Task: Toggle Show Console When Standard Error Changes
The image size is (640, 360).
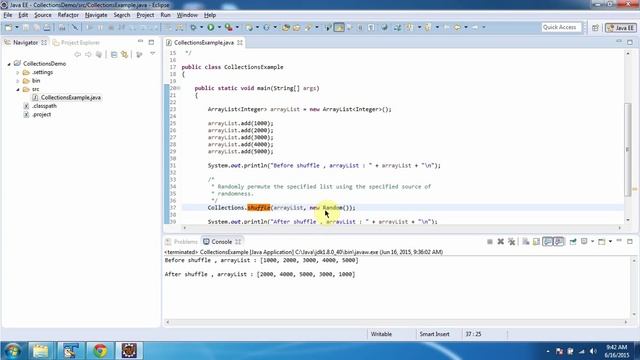Action: pyautogui.click(x=559, y=242)
